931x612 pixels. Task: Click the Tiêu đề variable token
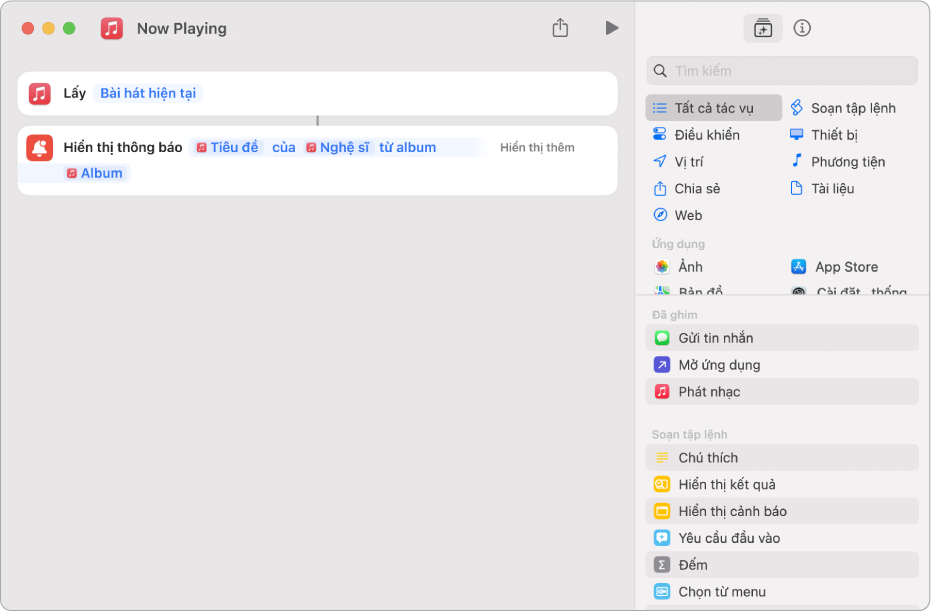tap(227, 147)
